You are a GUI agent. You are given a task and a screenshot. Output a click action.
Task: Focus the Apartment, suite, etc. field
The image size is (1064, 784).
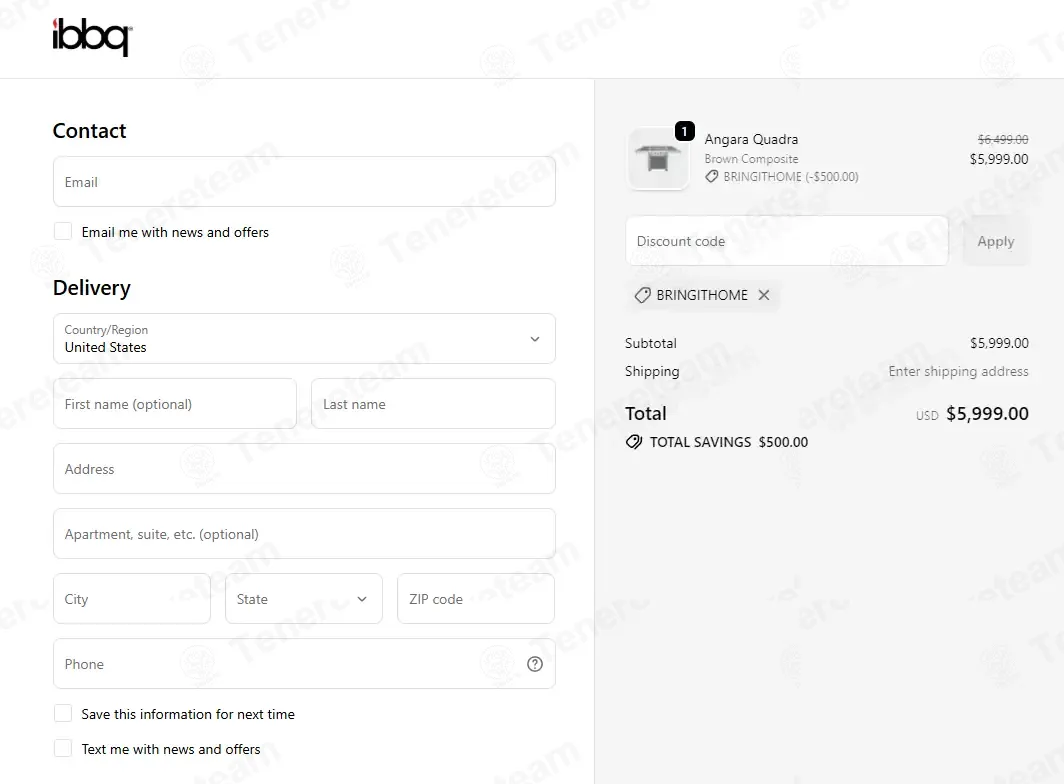coord(304,534)
